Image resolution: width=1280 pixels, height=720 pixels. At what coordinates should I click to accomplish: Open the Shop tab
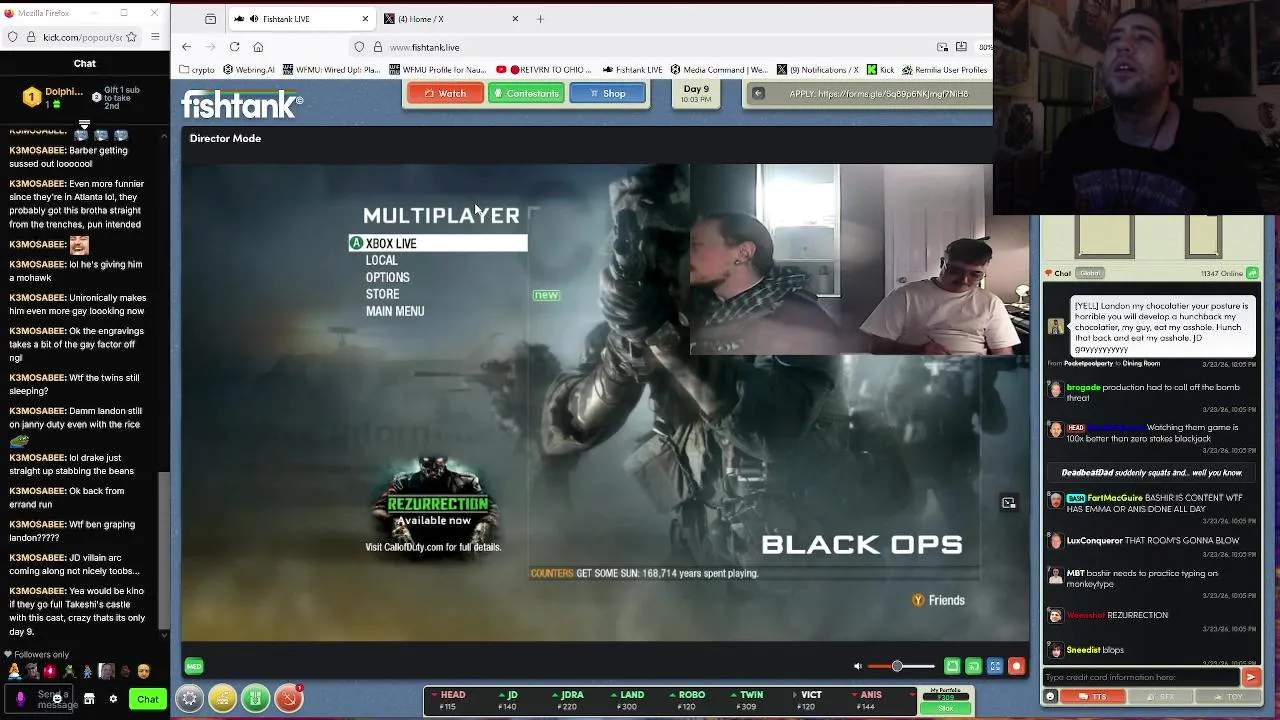click(x=607, y=93)
